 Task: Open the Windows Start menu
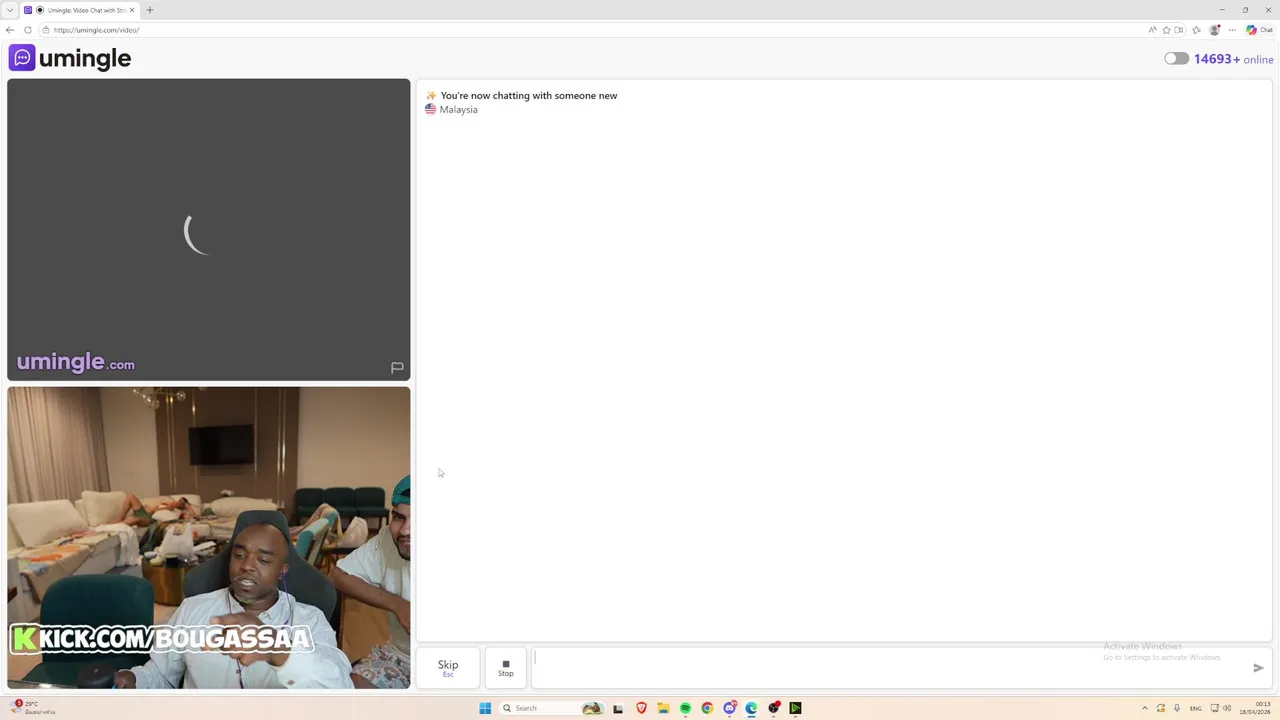pos(485,708)
